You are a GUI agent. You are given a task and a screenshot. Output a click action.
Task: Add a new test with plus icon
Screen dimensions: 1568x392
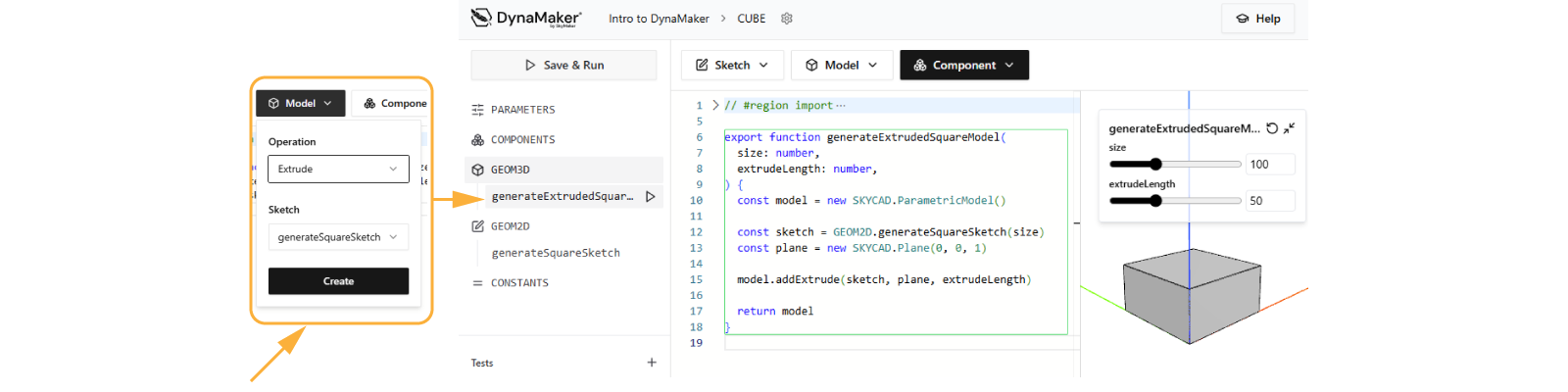point(652,363)
